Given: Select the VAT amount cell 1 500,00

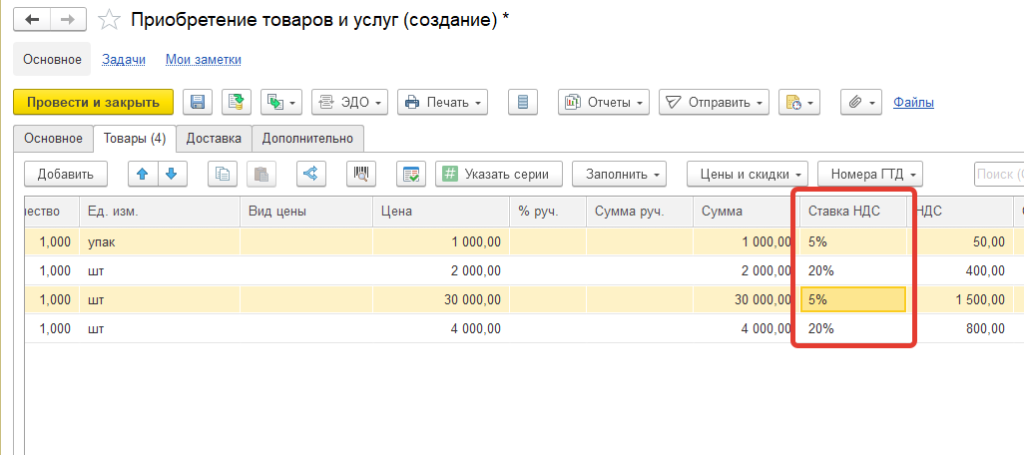Looking at the screenshot, I should (x=960, y=300).
